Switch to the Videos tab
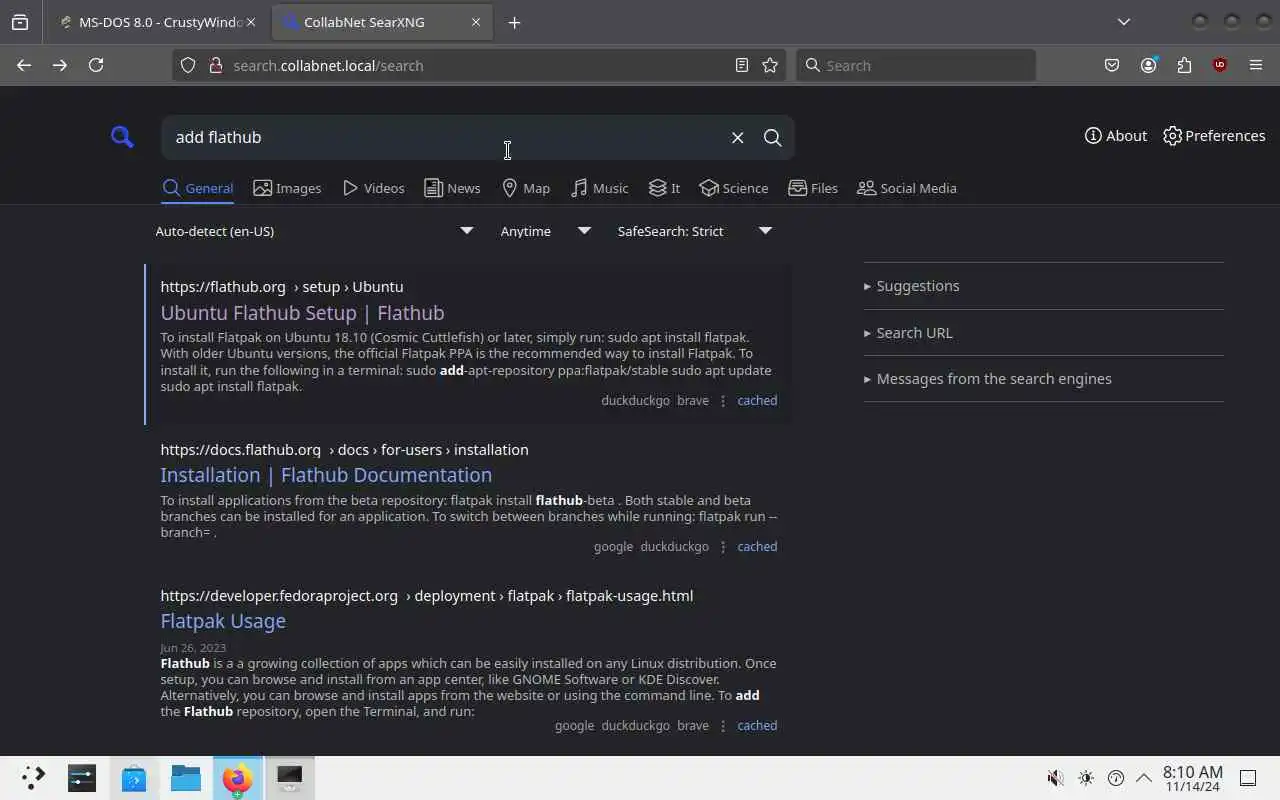This screenshot has width=1280, height=800. 373,188
